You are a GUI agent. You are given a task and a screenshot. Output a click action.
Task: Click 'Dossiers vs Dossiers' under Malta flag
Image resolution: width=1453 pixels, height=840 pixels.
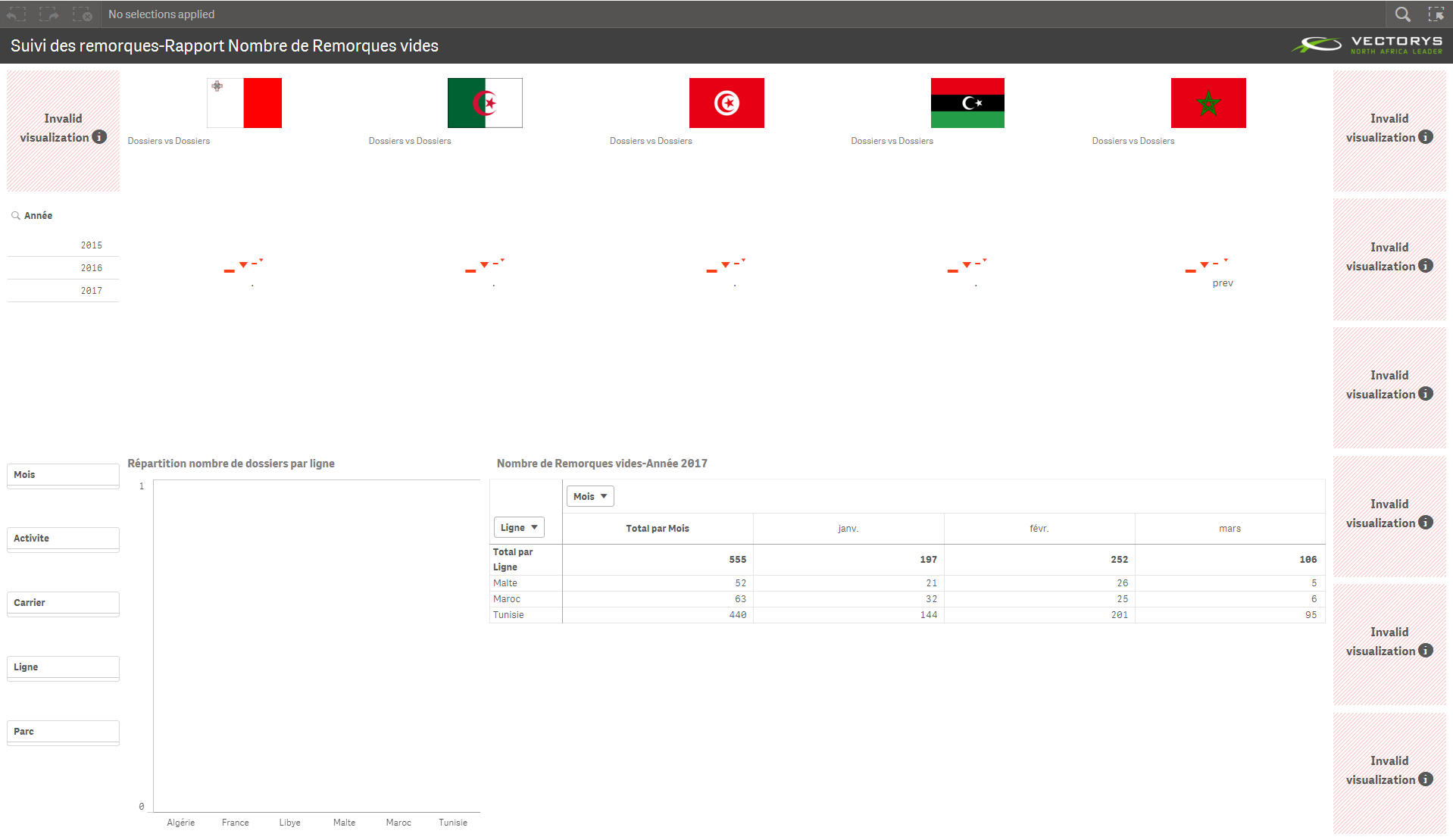click(x=169, y=141)
